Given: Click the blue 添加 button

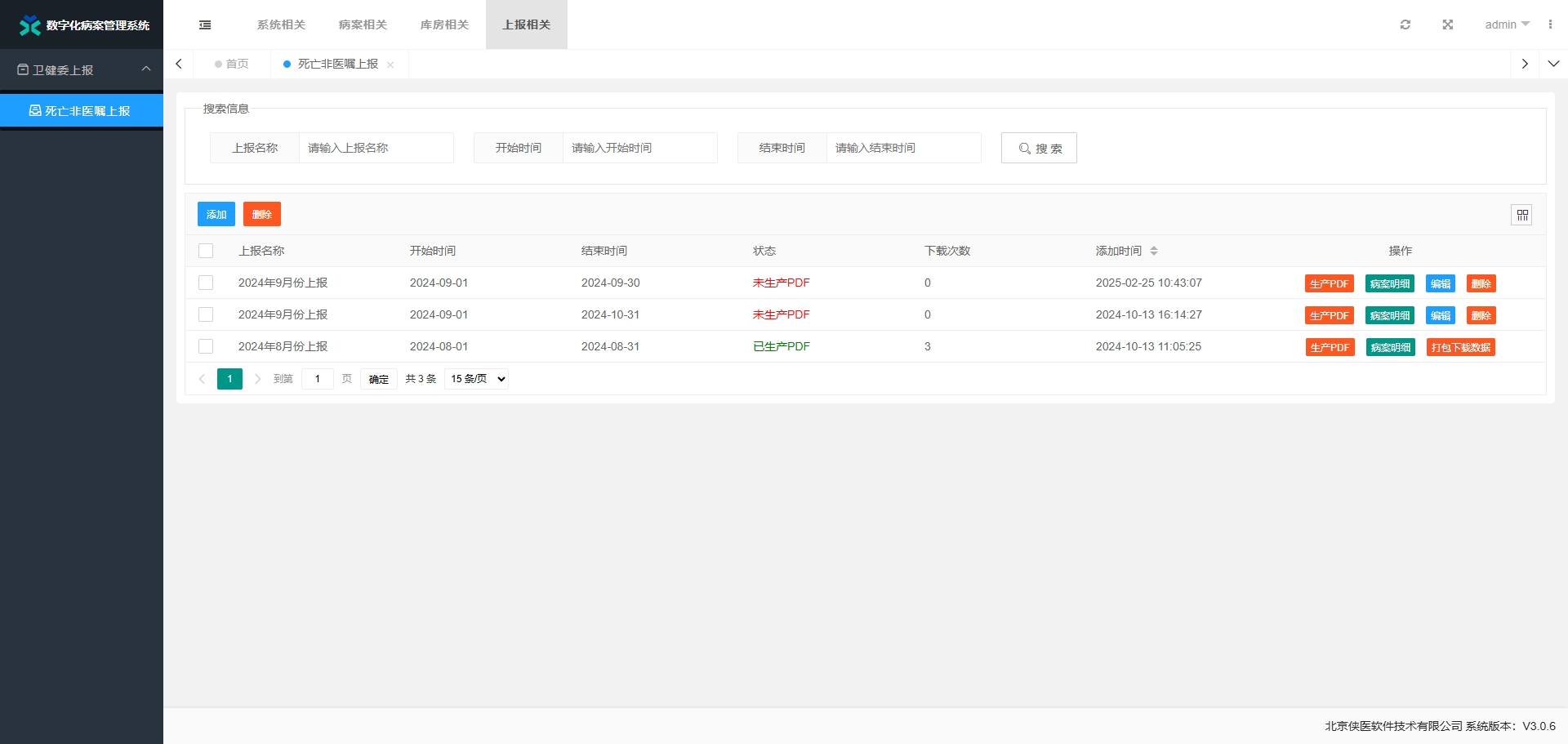Looking at the screenshot, I should coord(216,215).
